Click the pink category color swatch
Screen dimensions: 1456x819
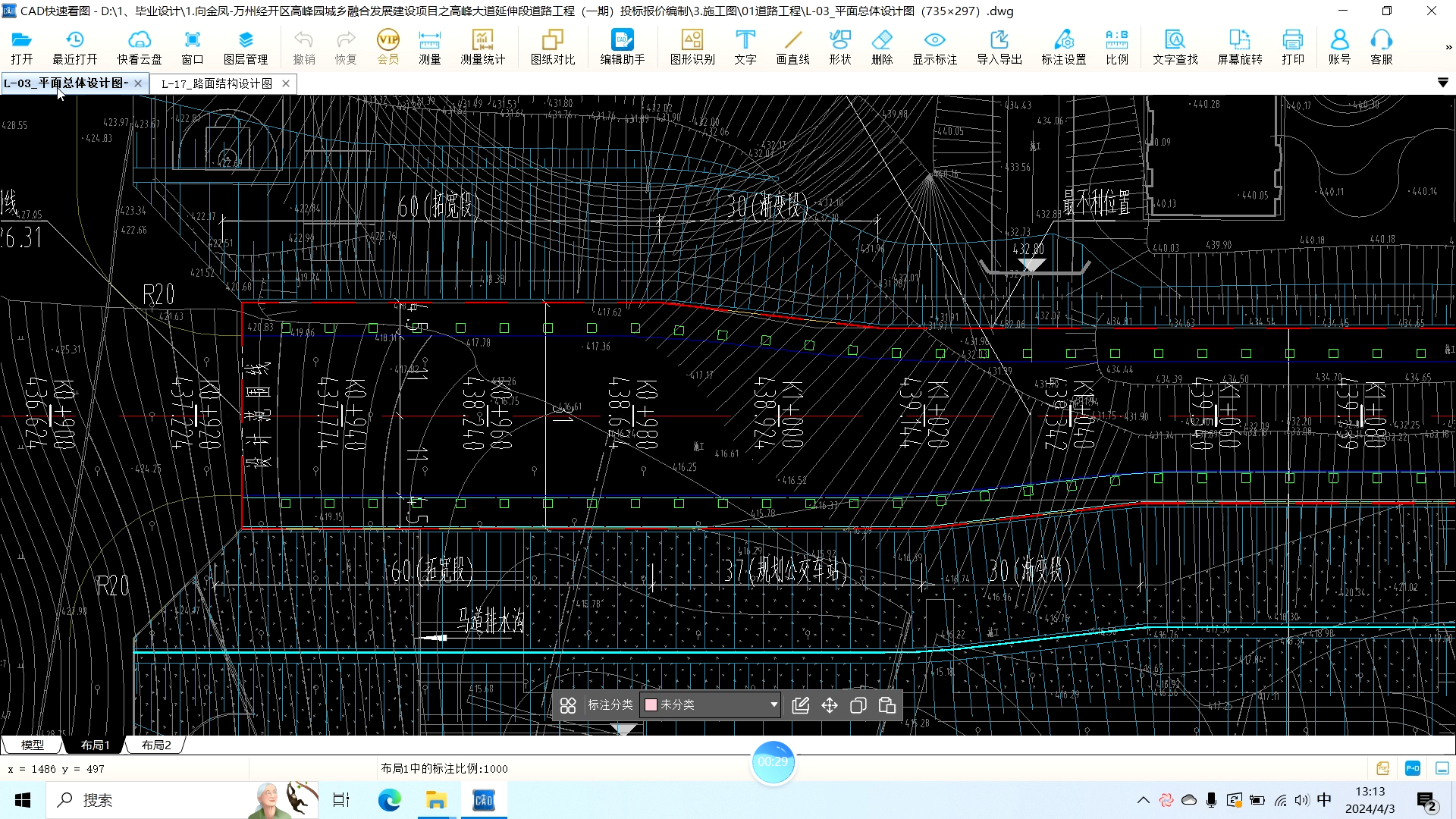pos(651,704)
